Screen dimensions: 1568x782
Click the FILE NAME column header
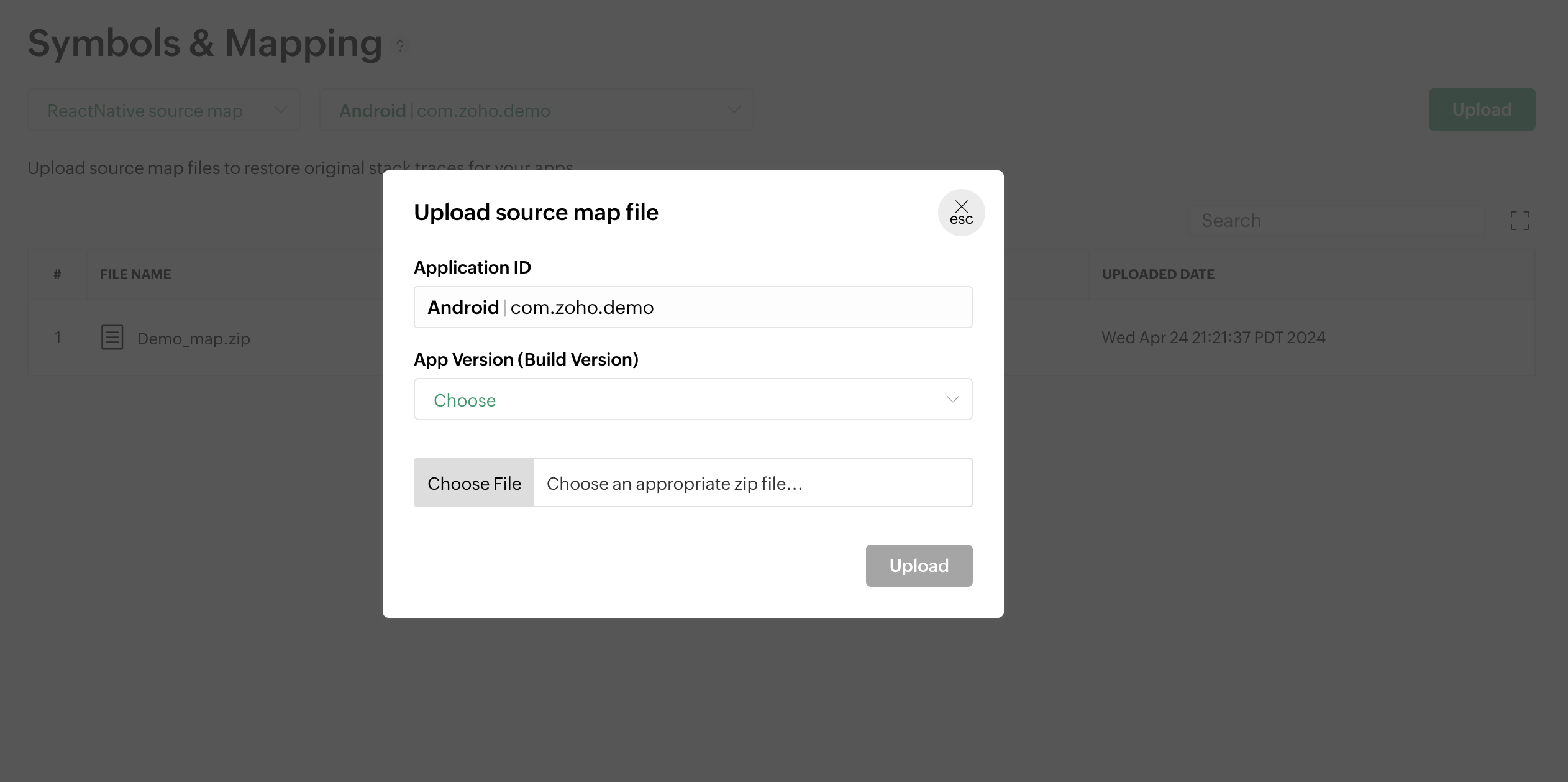click(135, 274)
